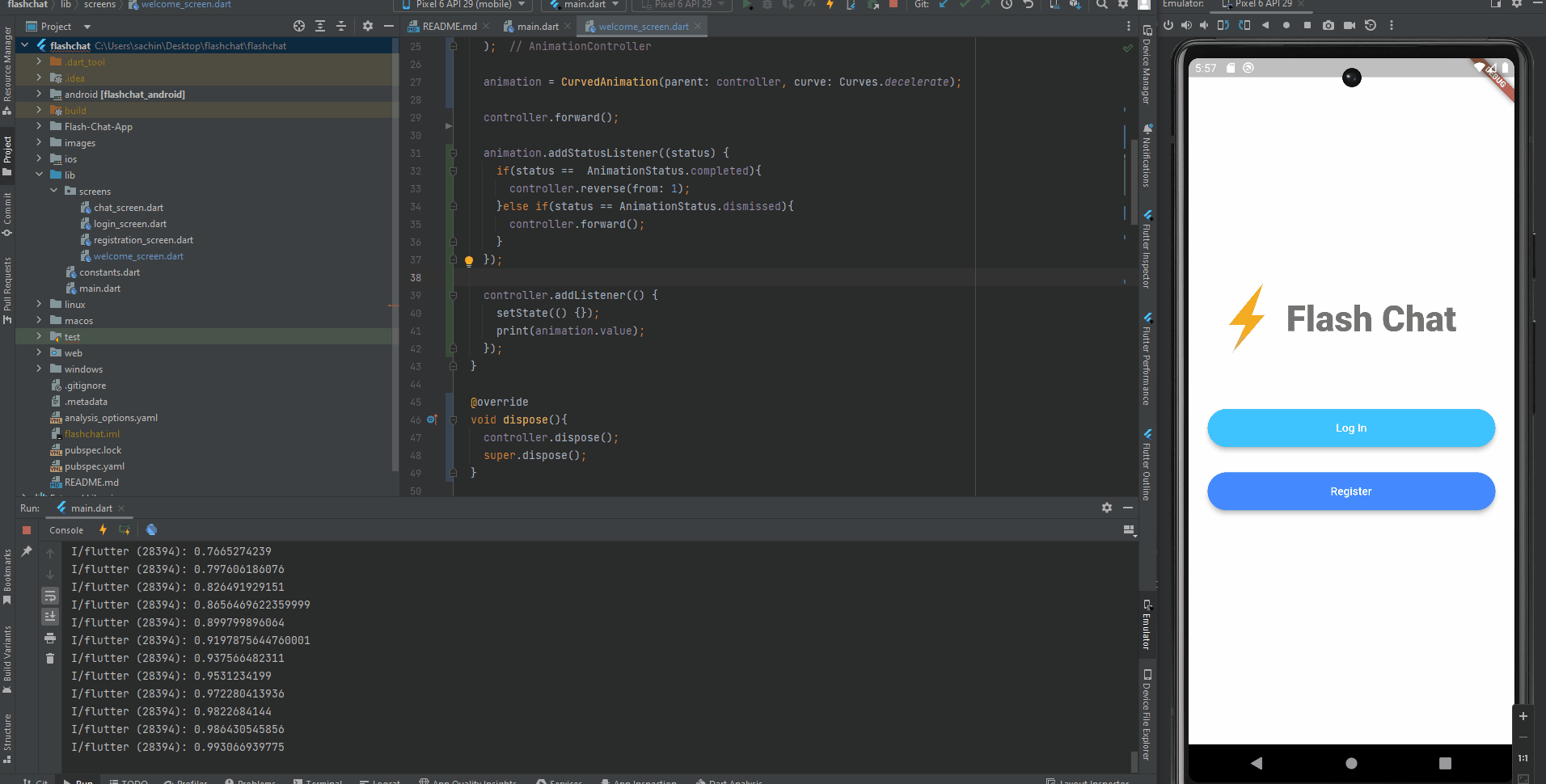Stop the running app
Viewport: 1546px width, 784px height.
pos(893,6)
